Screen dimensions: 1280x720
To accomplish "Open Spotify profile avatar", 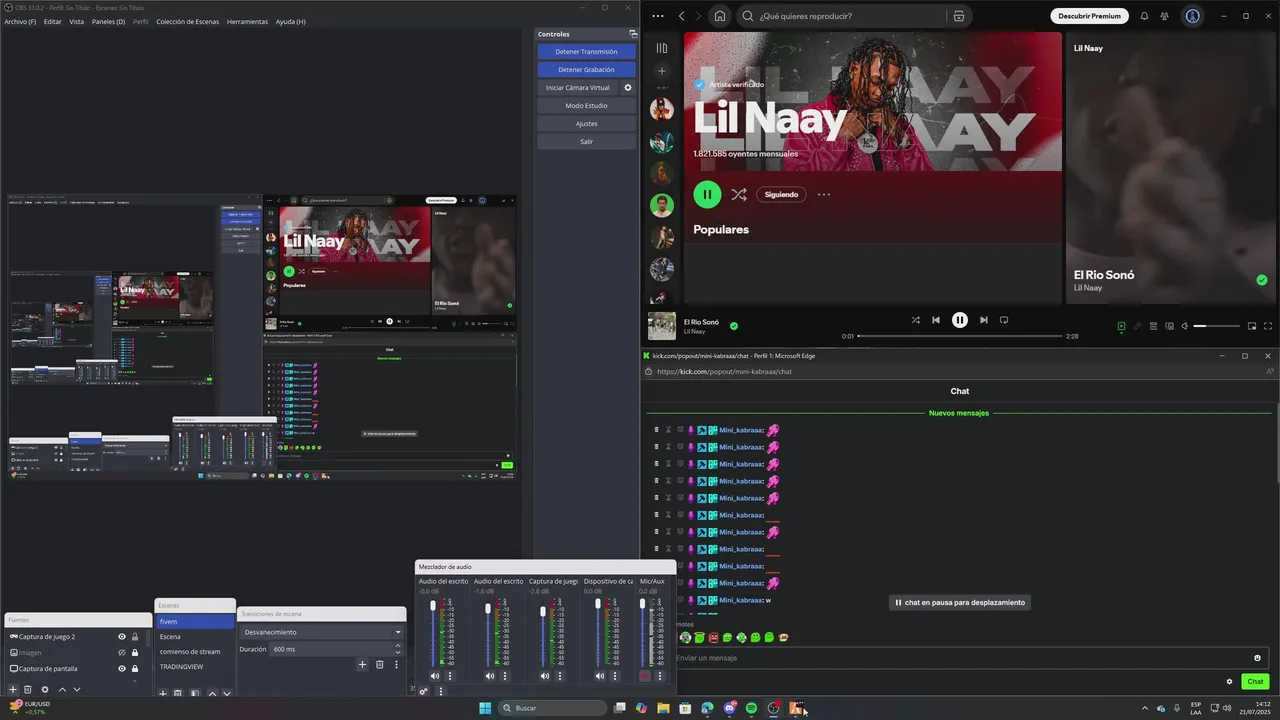I will pyautogui.click(x=1192, y=16).
